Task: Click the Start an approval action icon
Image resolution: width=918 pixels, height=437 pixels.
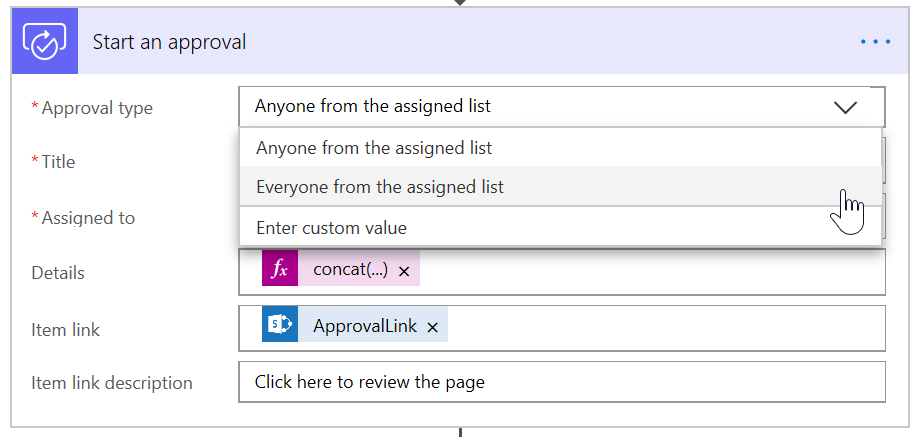Action: pyautogui.click(x=44, y=41)
